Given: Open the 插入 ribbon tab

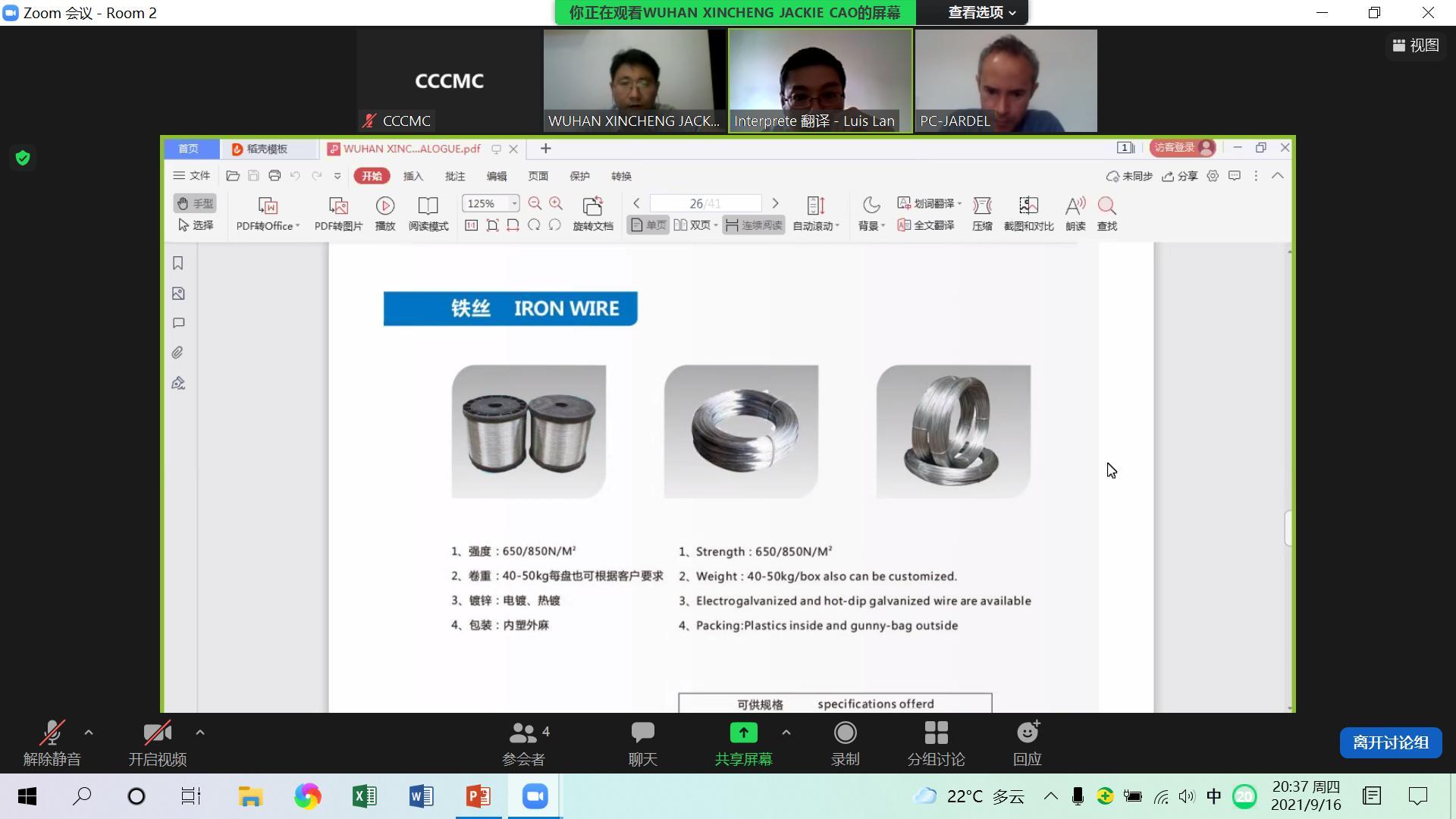Looking at the screenshot, I should [x=413, y=176].
